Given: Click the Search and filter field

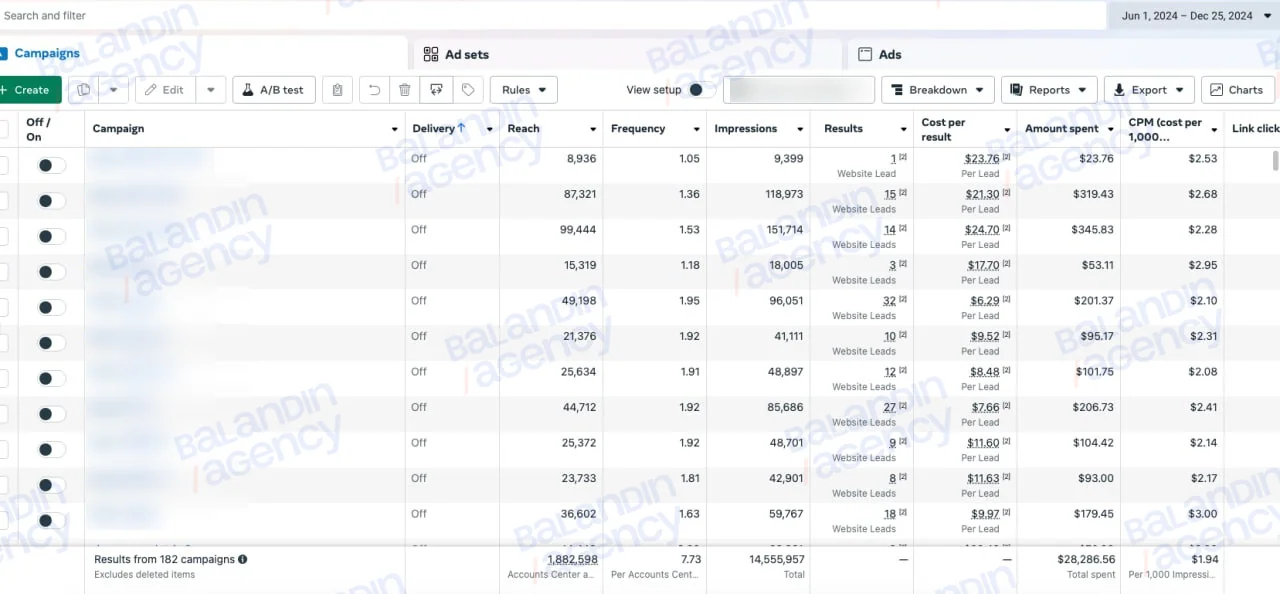Looking at the screenshot, I should coord(552,15).
